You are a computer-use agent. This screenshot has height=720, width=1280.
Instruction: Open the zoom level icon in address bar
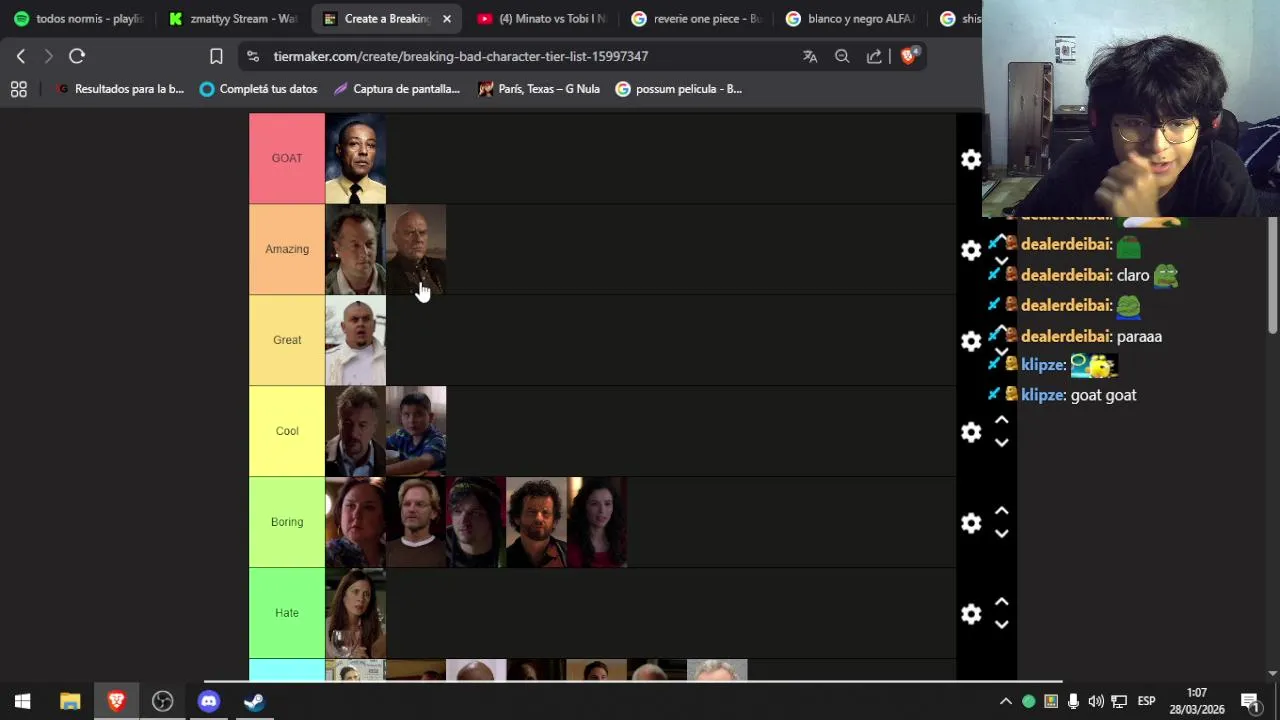coord(842,56)
